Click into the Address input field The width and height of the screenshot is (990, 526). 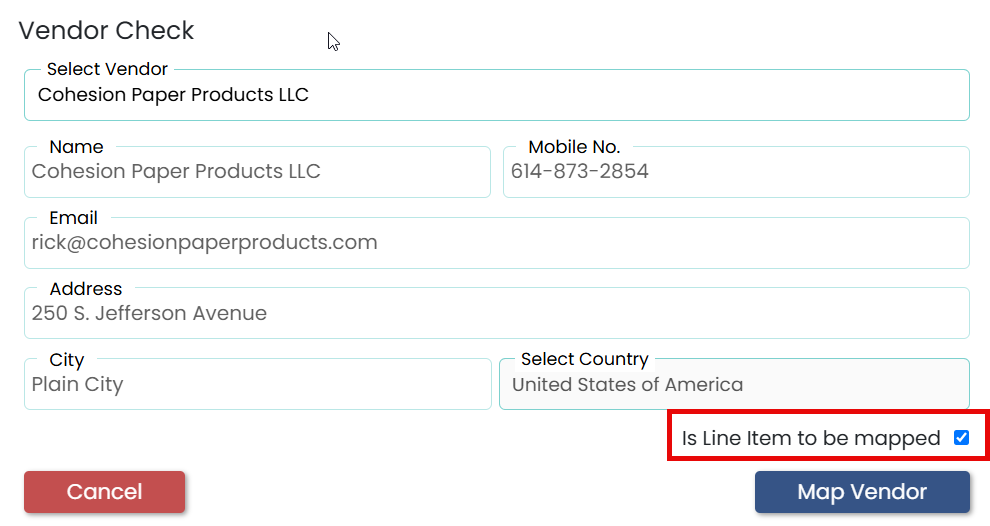point(496,314)
